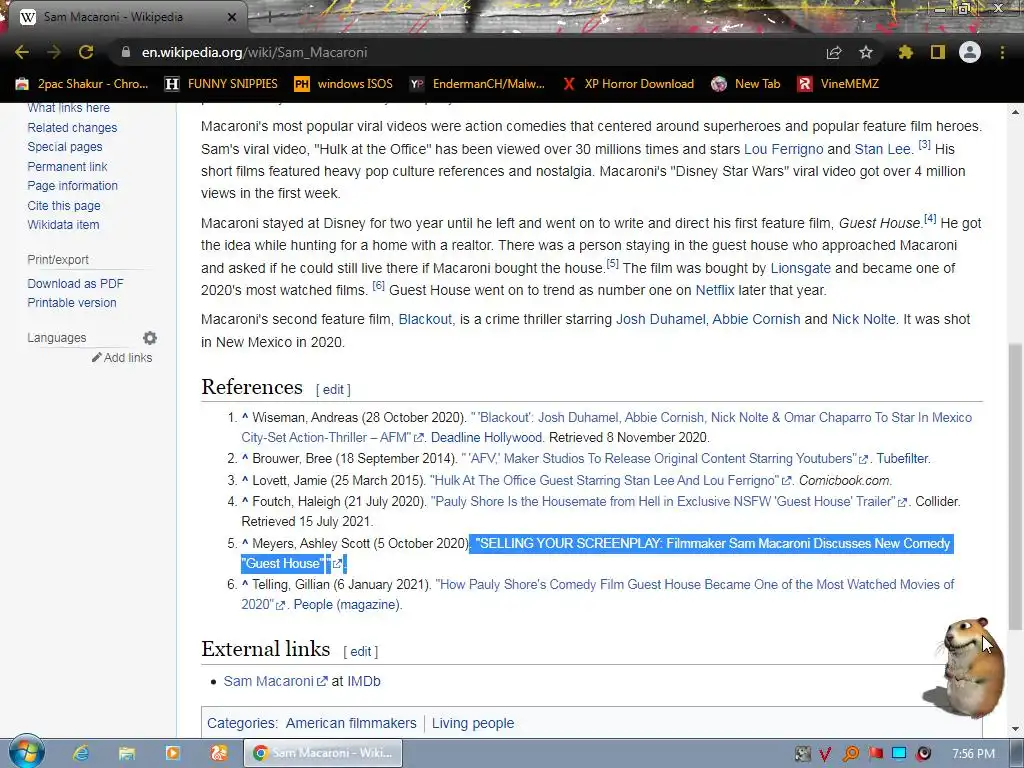Edit the References section
1024x768 pixels.
point(333,389)
